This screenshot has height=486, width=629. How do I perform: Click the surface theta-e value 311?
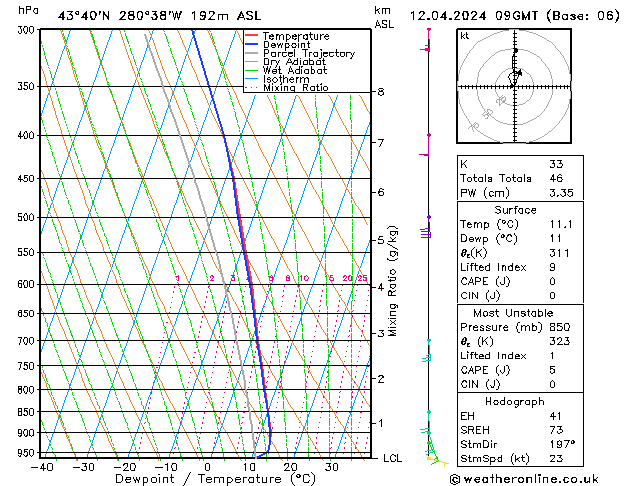559,253
